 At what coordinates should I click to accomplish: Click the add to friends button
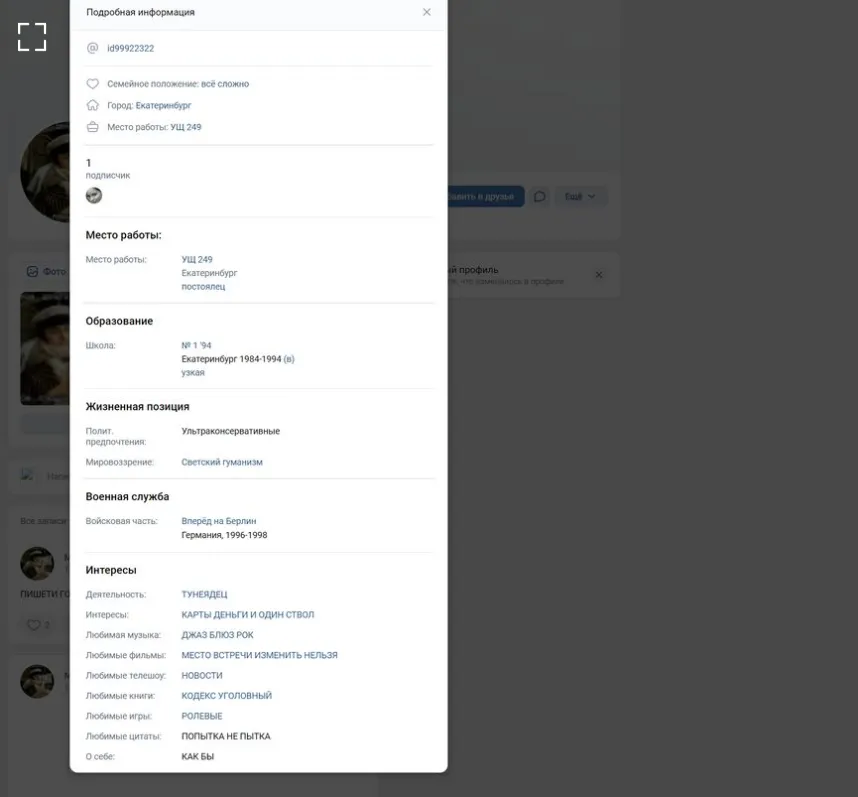pos(486,196)
